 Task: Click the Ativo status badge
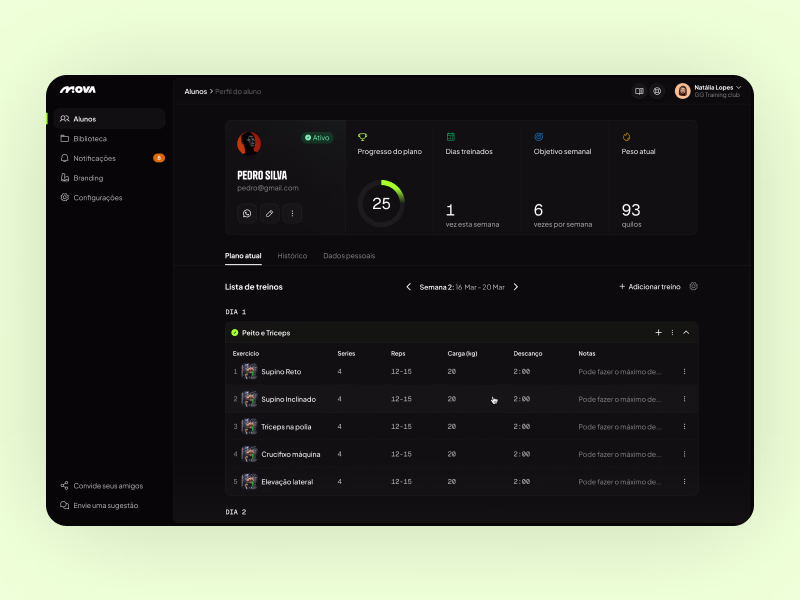(x=317, y=138)
